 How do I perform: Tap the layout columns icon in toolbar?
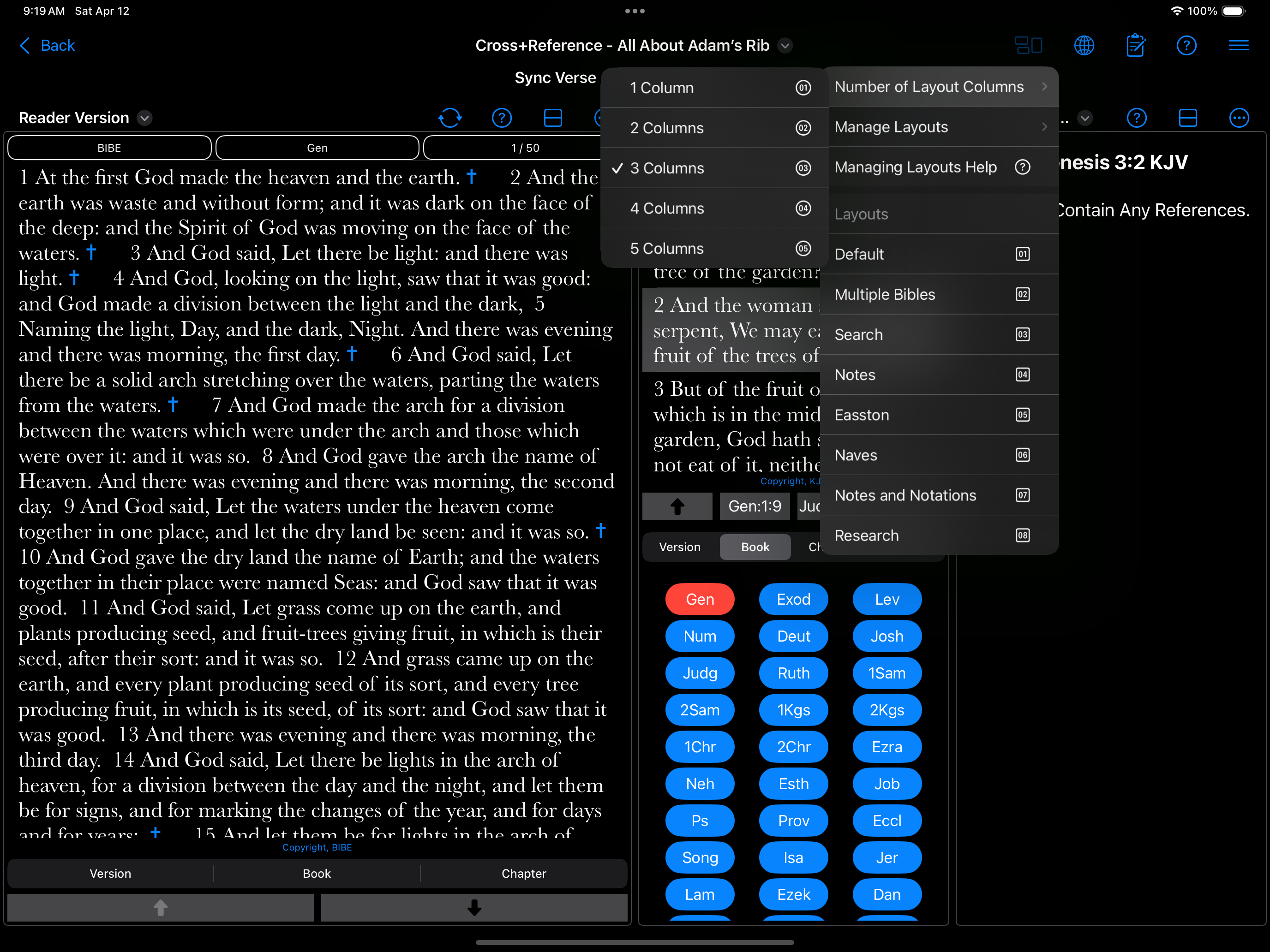point(1028,45)
